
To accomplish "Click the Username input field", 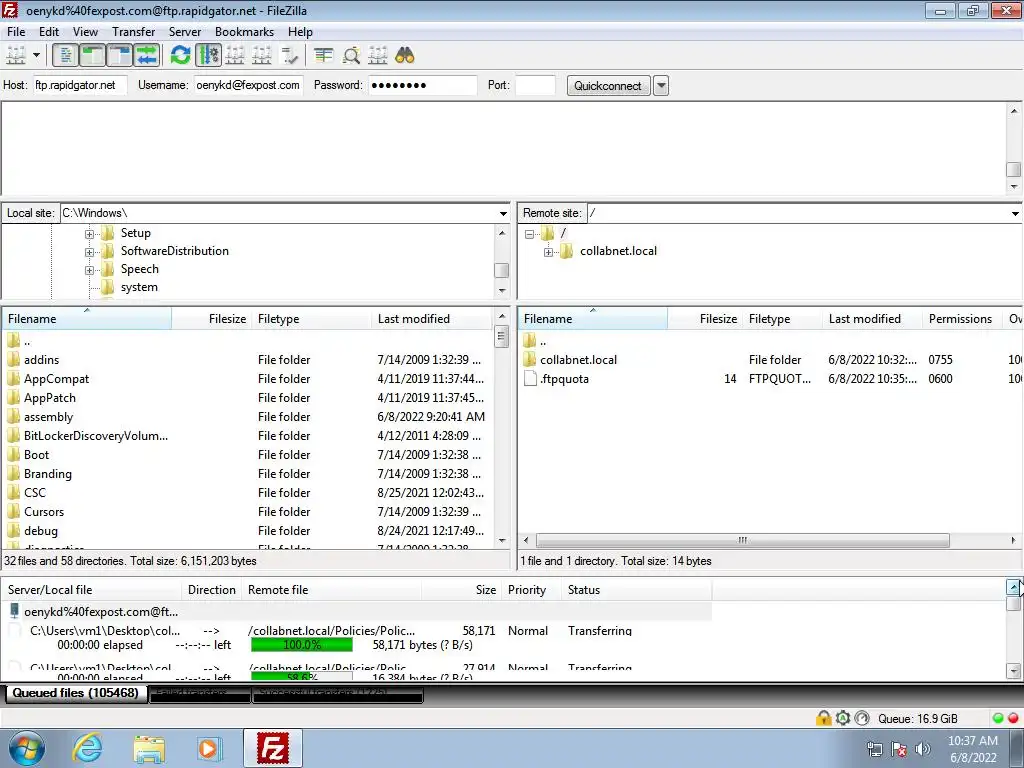I will 249,86.
